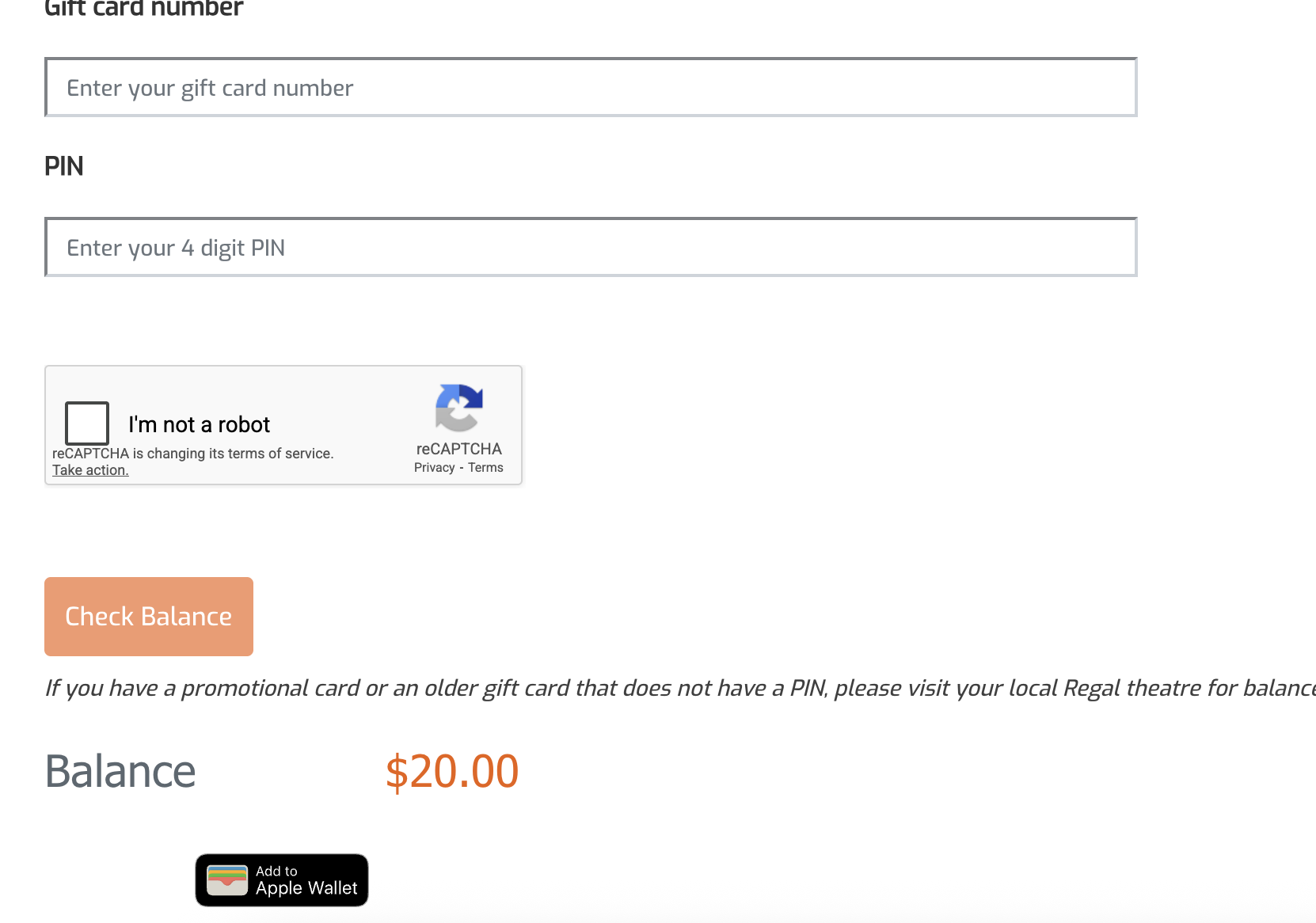Click the PIN field label

click(x=64, y=166)
